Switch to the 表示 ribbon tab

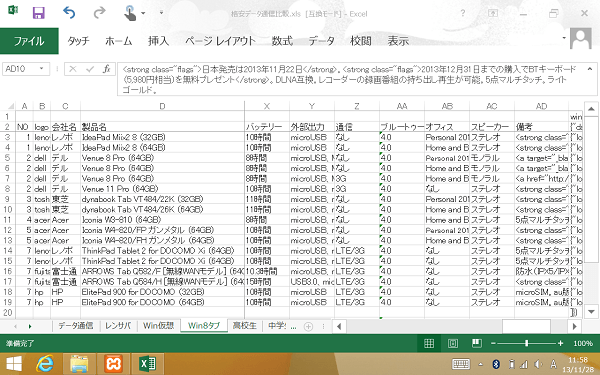point(398,41)
